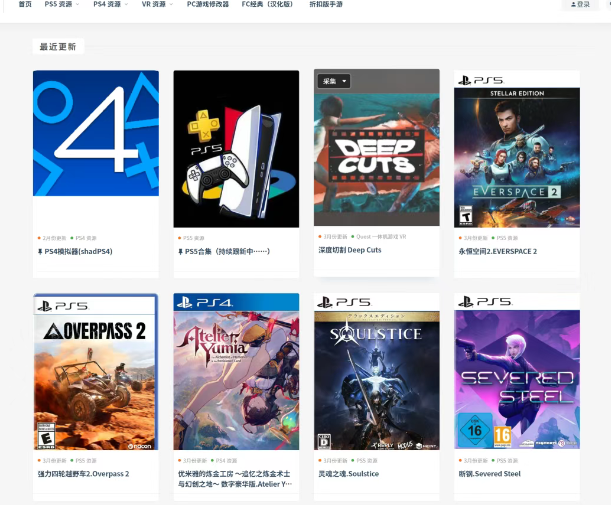Open the 折扣版手游 menu item
Viewport: 611px width, 505px height.
[326, 4]
